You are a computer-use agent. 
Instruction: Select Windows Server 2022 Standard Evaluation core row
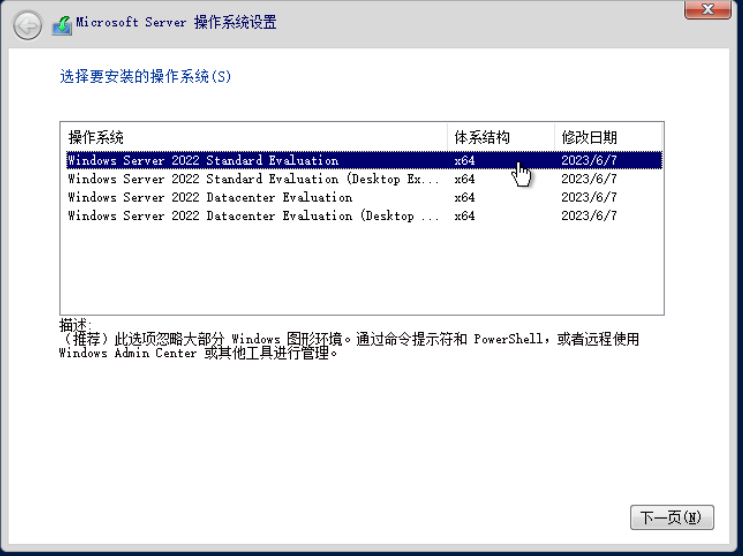click(203, 160)
